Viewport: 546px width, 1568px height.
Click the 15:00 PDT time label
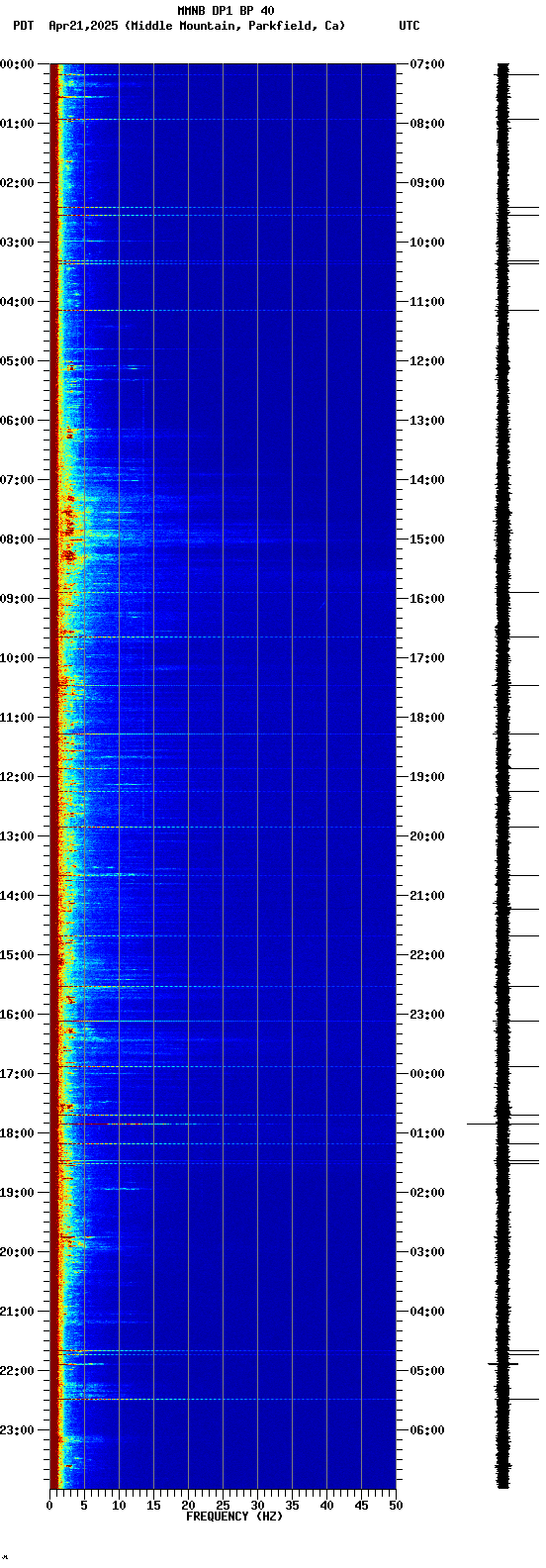pos(18,955)
